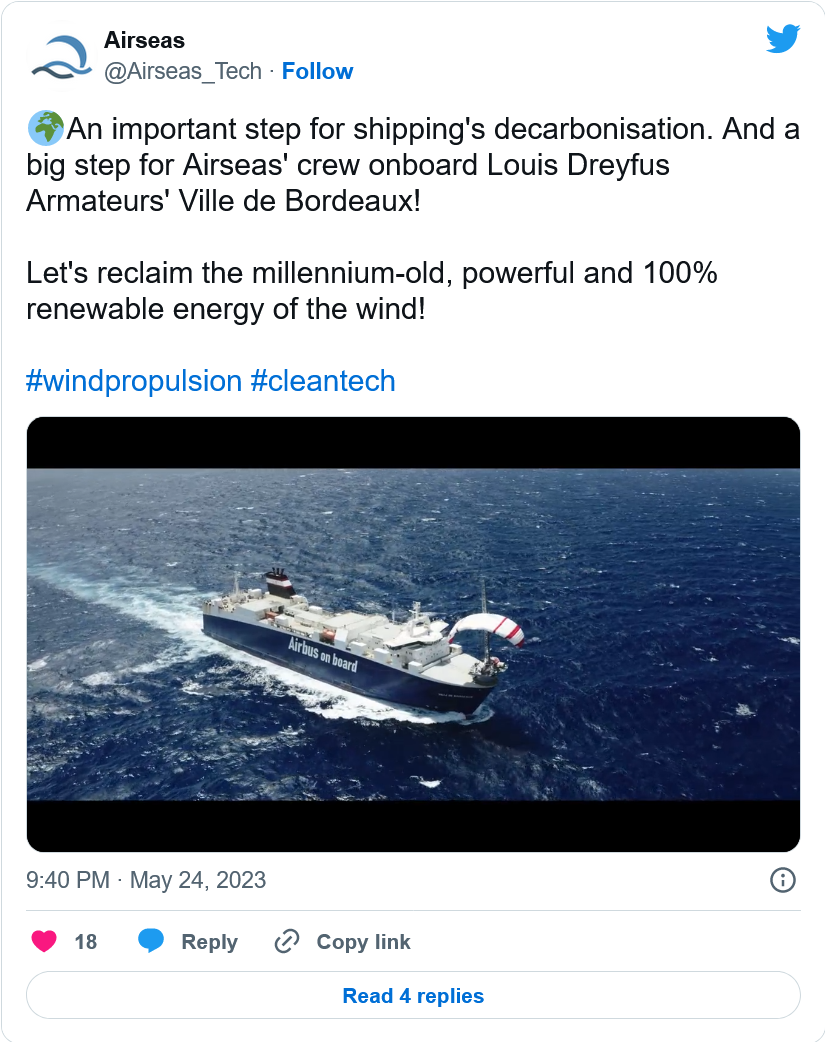
Task: Open Twitter via the blue bird icon
Action: click(x=783, y=40)
